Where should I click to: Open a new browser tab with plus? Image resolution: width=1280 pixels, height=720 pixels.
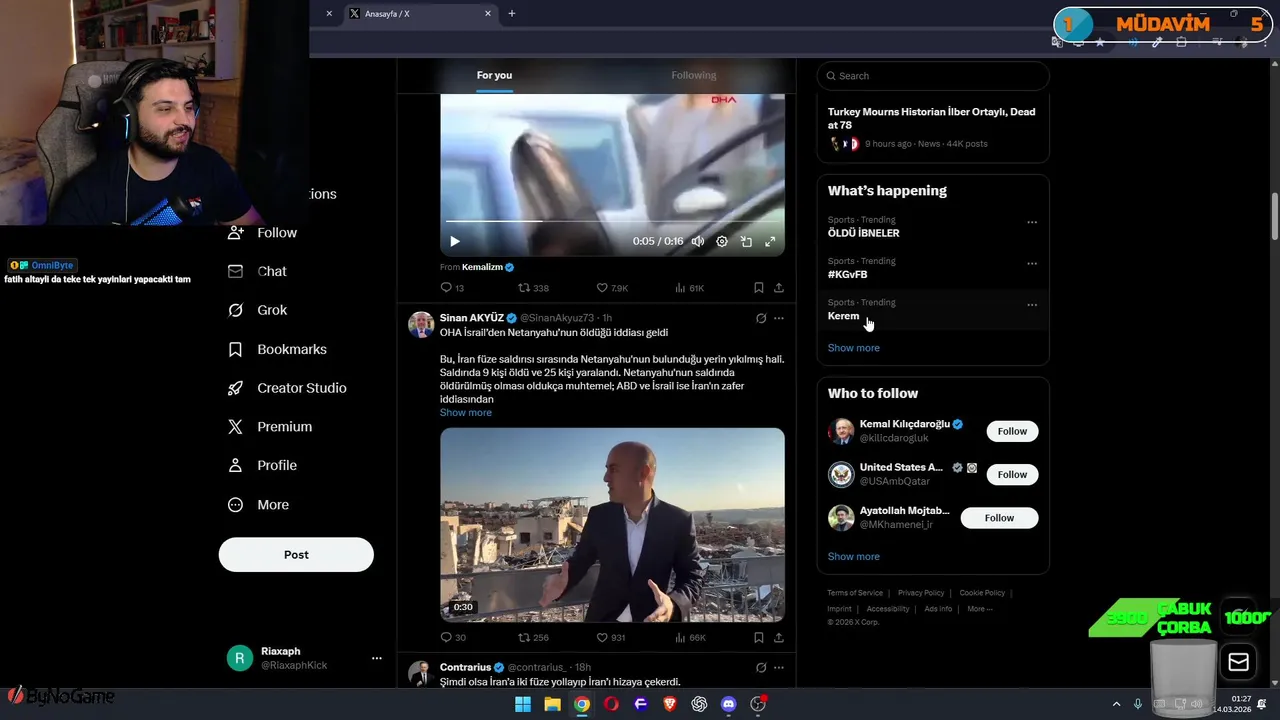[512, 14]
